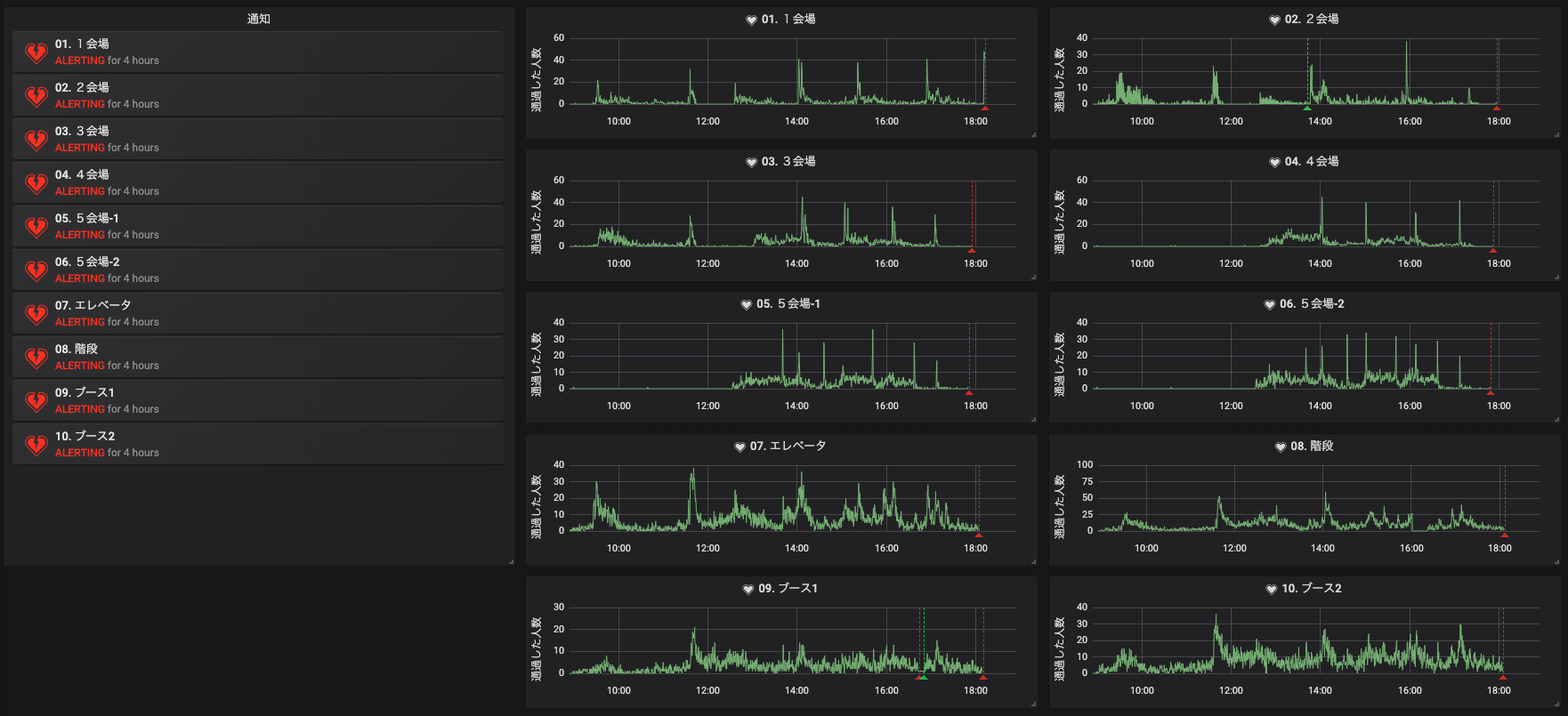
Task: Open 07. エレベータ graph panel title menu
Action: (788, 446)
